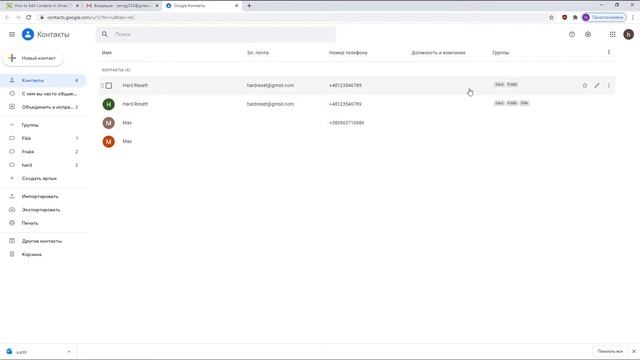Click email of first Hard Resett row
This screenshot has width=640, height=360.
pos(270,85)
